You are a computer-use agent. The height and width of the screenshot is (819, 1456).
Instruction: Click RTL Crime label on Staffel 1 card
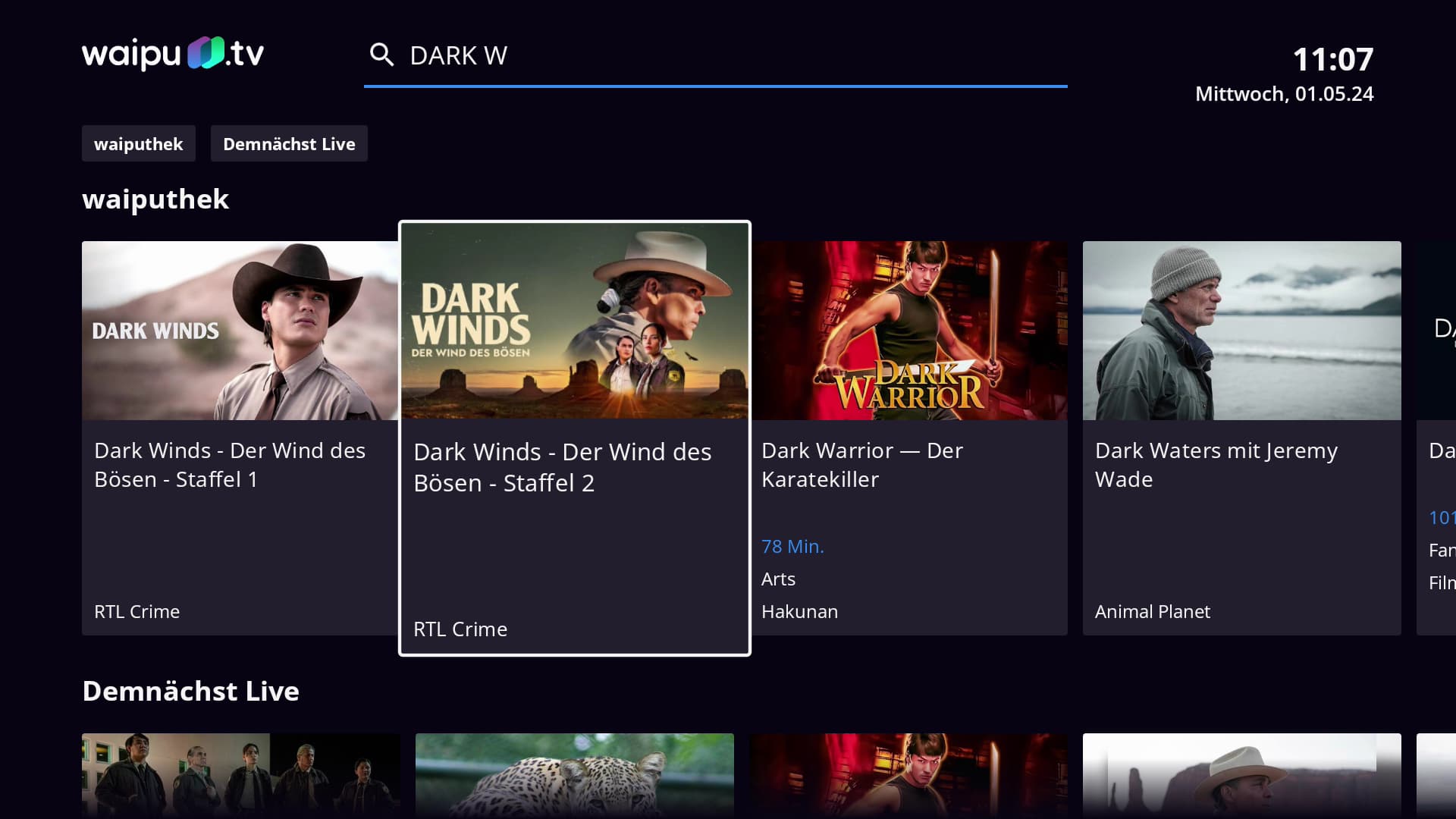[137, 611]
